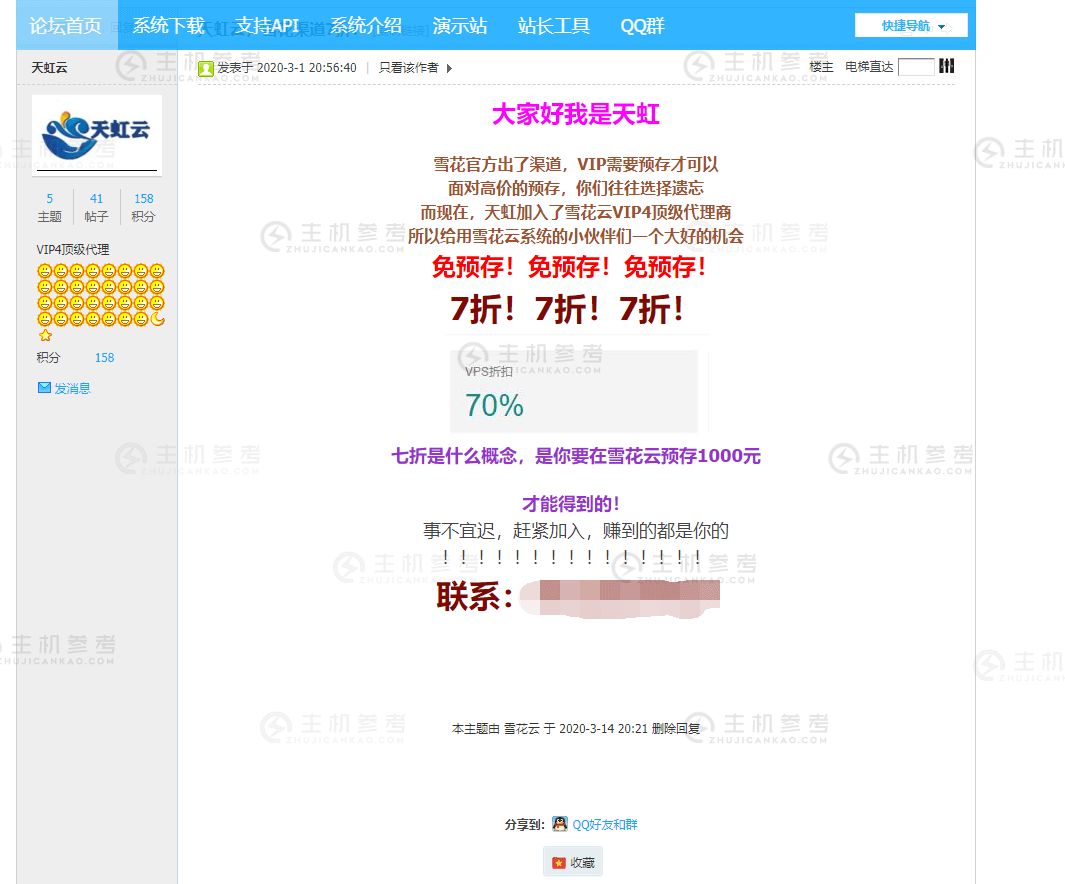Select the 158 points value beside 积分

click(x=105, y=358)
